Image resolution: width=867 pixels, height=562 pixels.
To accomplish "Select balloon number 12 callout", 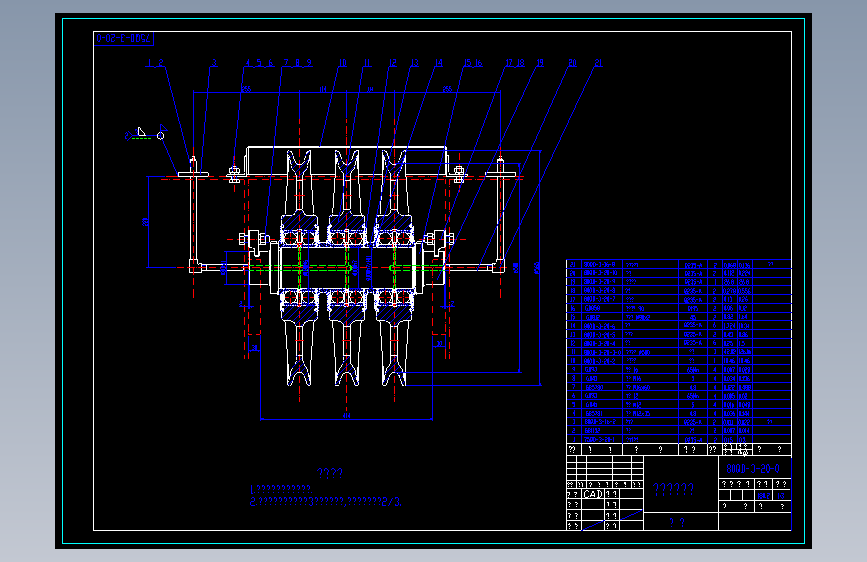I will tap(393, 63).
